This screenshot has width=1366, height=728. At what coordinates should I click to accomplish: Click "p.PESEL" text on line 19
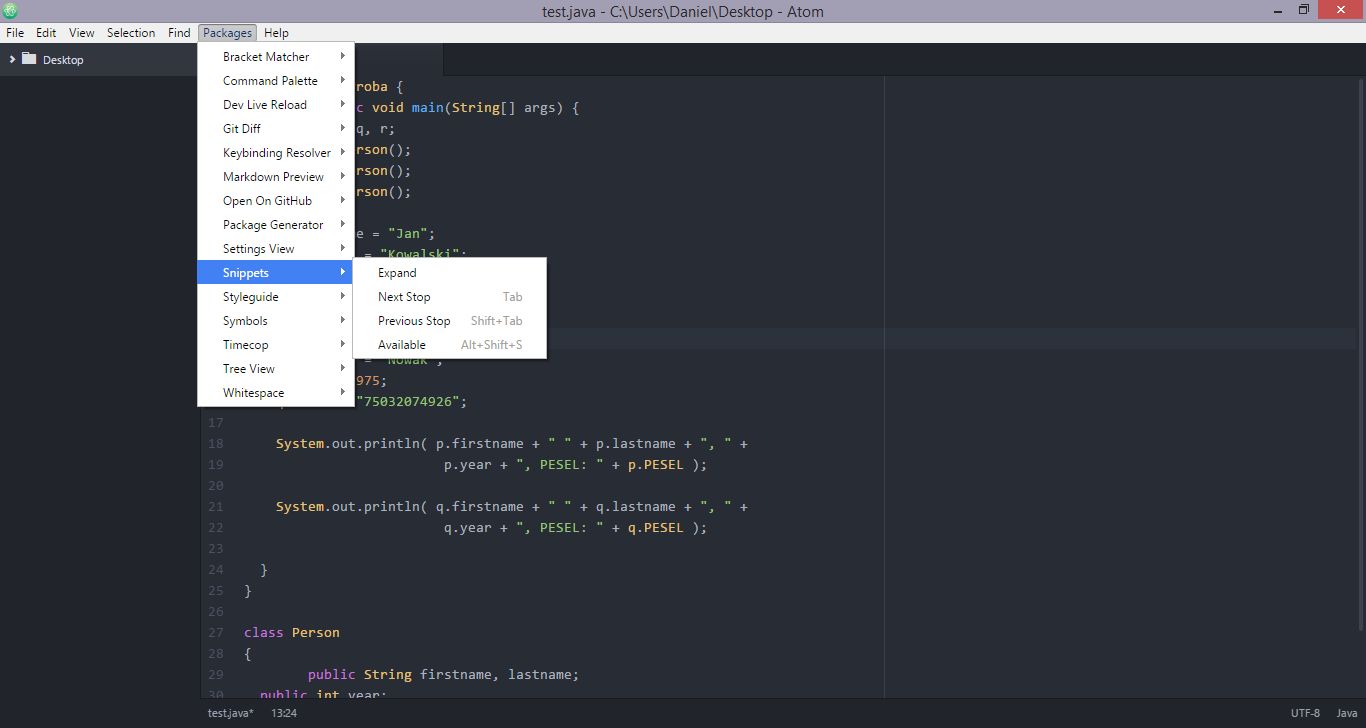pyautogui.click(x=656, y=464)
